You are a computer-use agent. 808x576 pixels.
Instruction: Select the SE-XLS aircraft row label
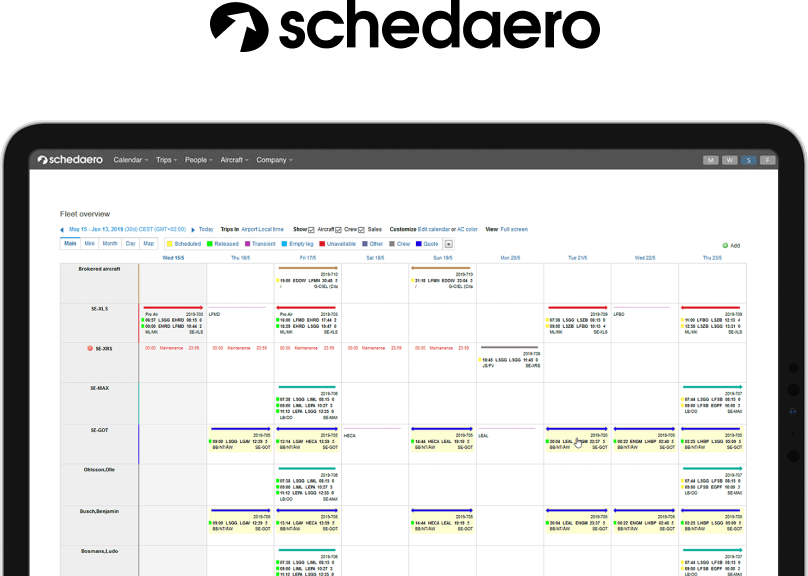(x=99, y=309)
